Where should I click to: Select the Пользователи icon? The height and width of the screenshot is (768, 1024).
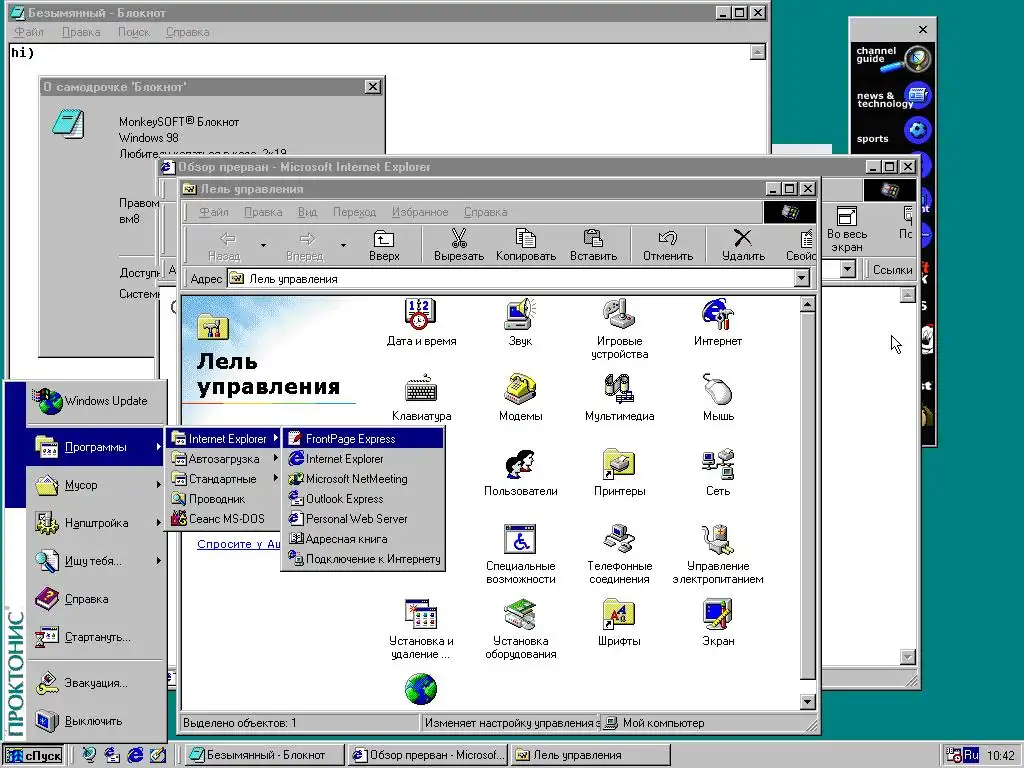coord(520,472)
